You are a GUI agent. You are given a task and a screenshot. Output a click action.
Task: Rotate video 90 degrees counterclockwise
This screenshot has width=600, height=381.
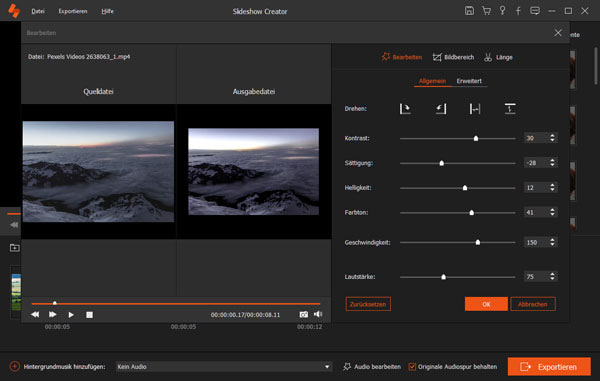[441, 109]
